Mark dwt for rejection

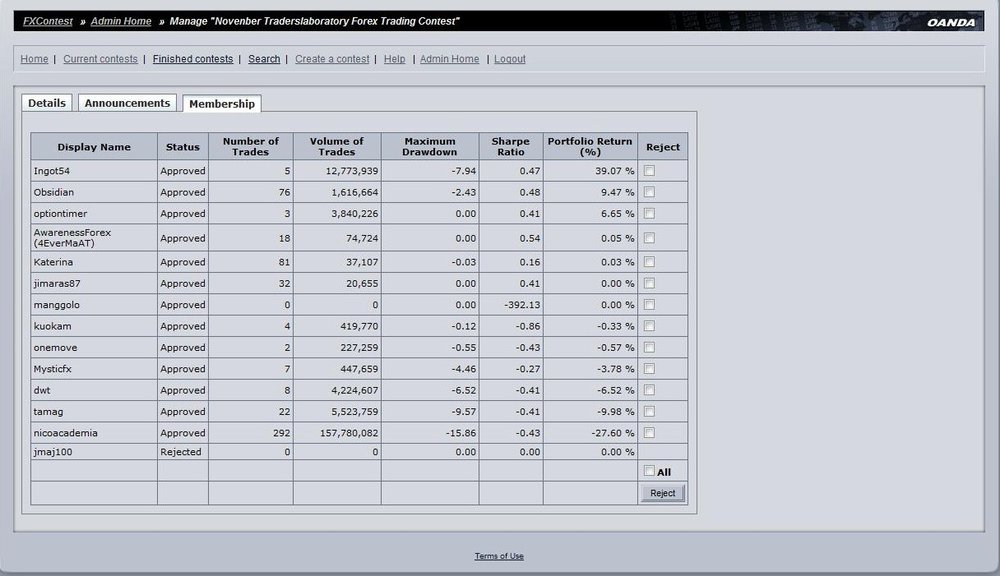tap(649, 390)
